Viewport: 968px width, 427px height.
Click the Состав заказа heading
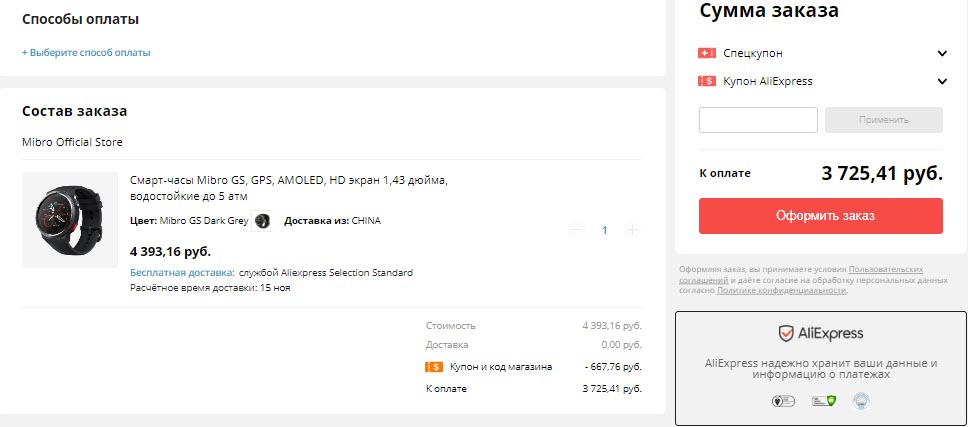(x=75, y=112)
